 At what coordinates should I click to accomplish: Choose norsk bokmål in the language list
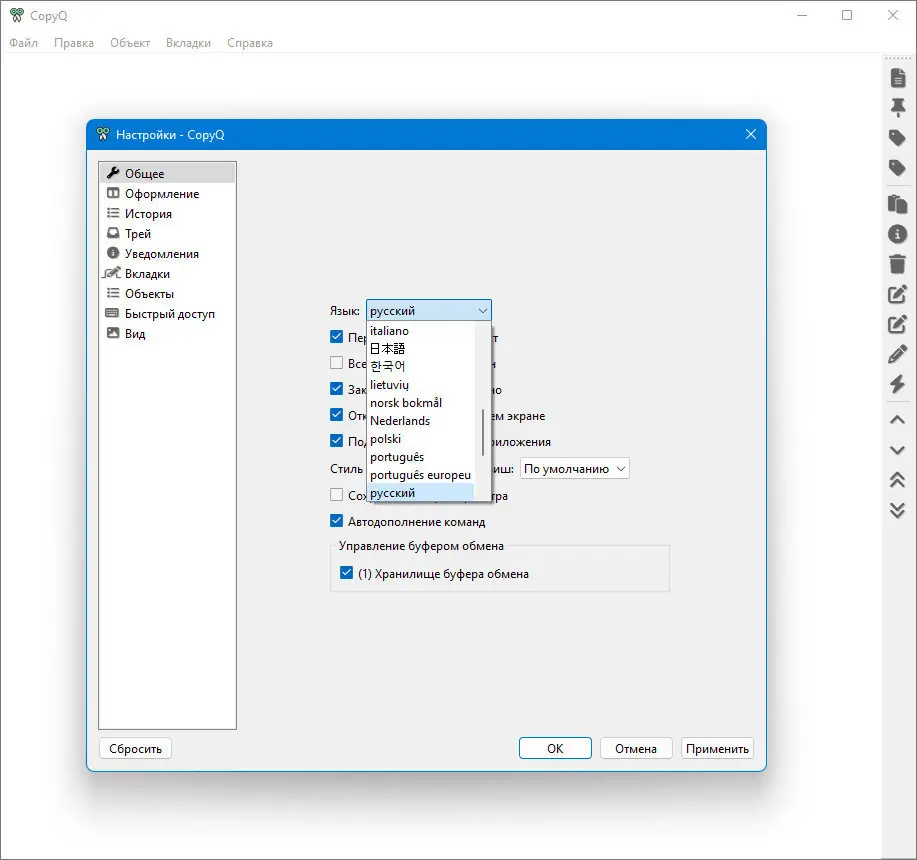420,403
